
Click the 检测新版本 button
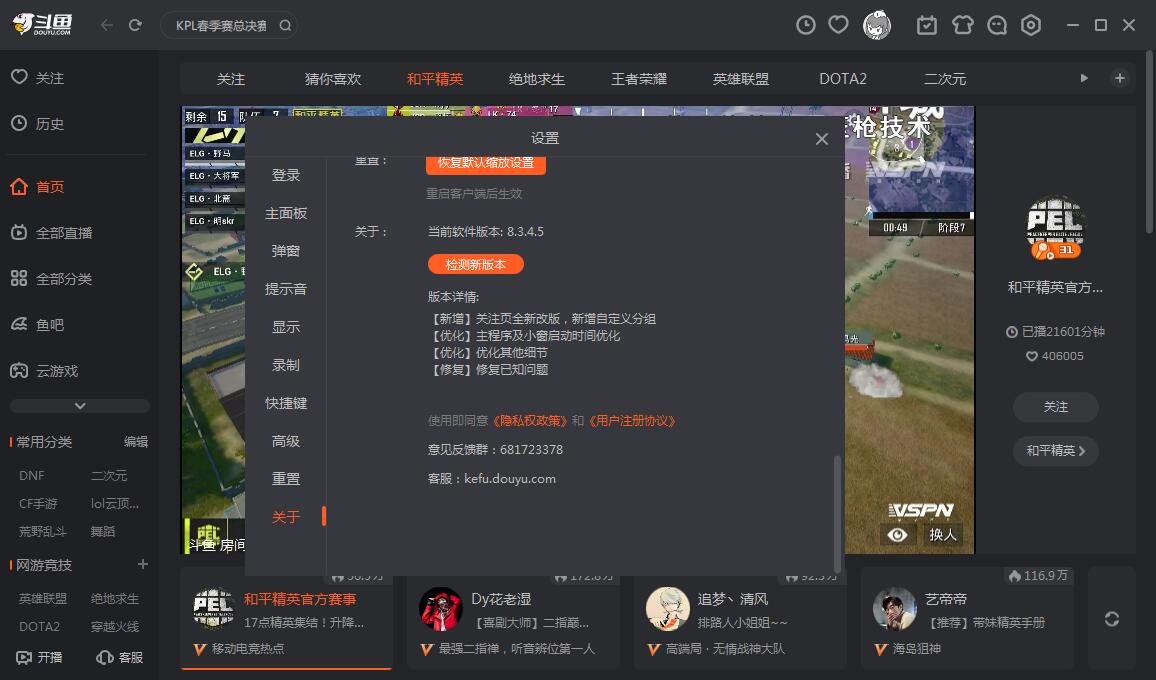coord(476,265)
